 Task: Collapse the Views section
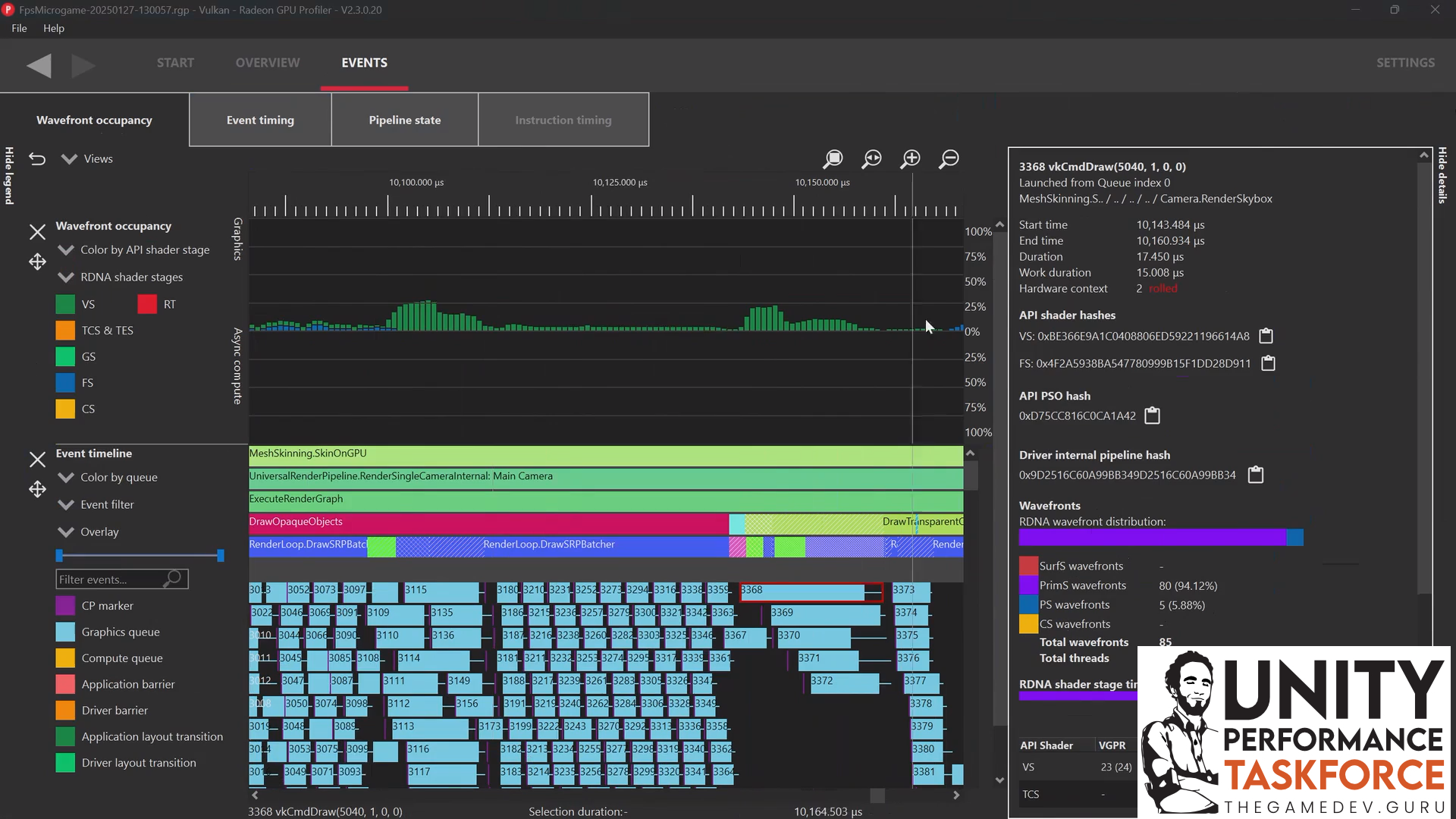click(x=69, y=158)
